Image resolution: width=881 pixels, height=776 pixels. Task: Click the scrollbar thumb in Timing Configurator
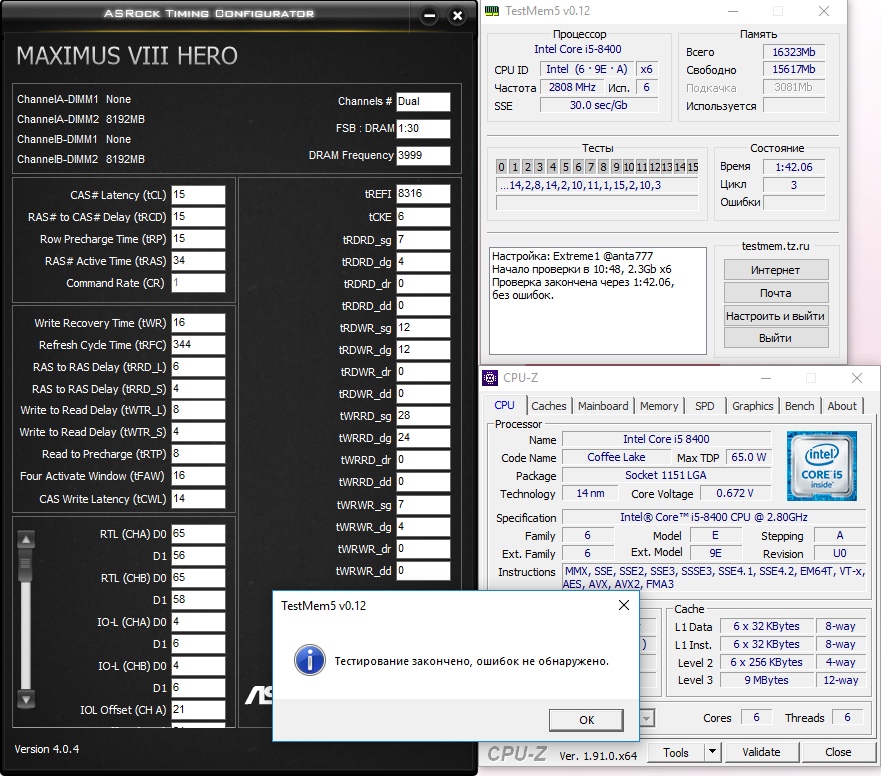click(x=26, y=565)
